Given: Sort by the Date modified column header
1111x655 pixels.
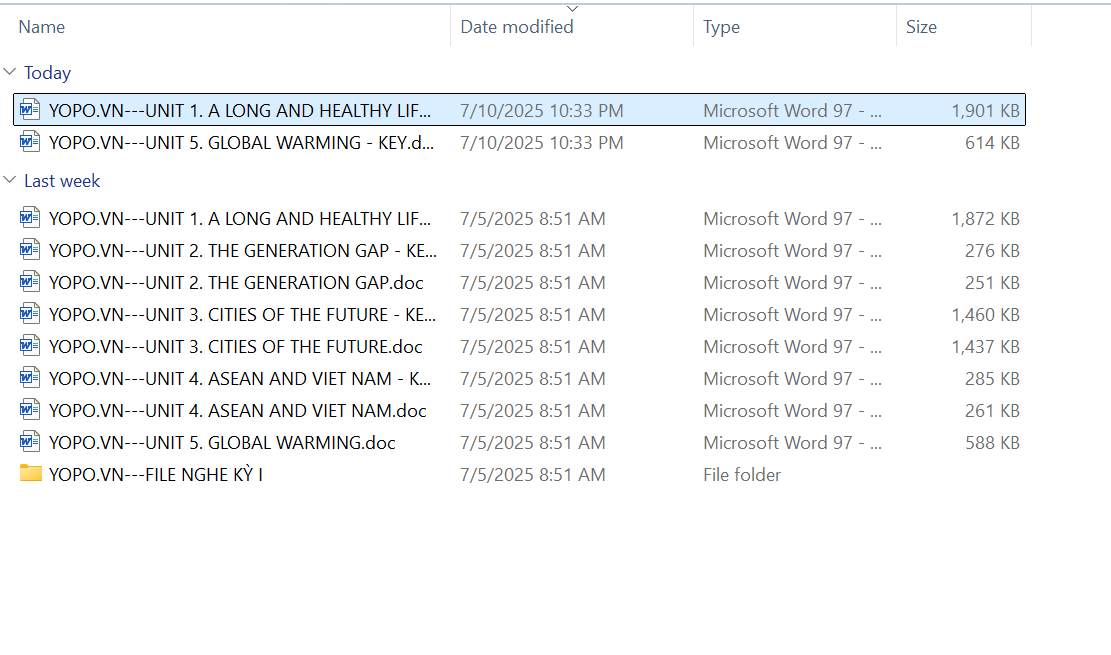Looking at the screenshot, I should 517,27.
